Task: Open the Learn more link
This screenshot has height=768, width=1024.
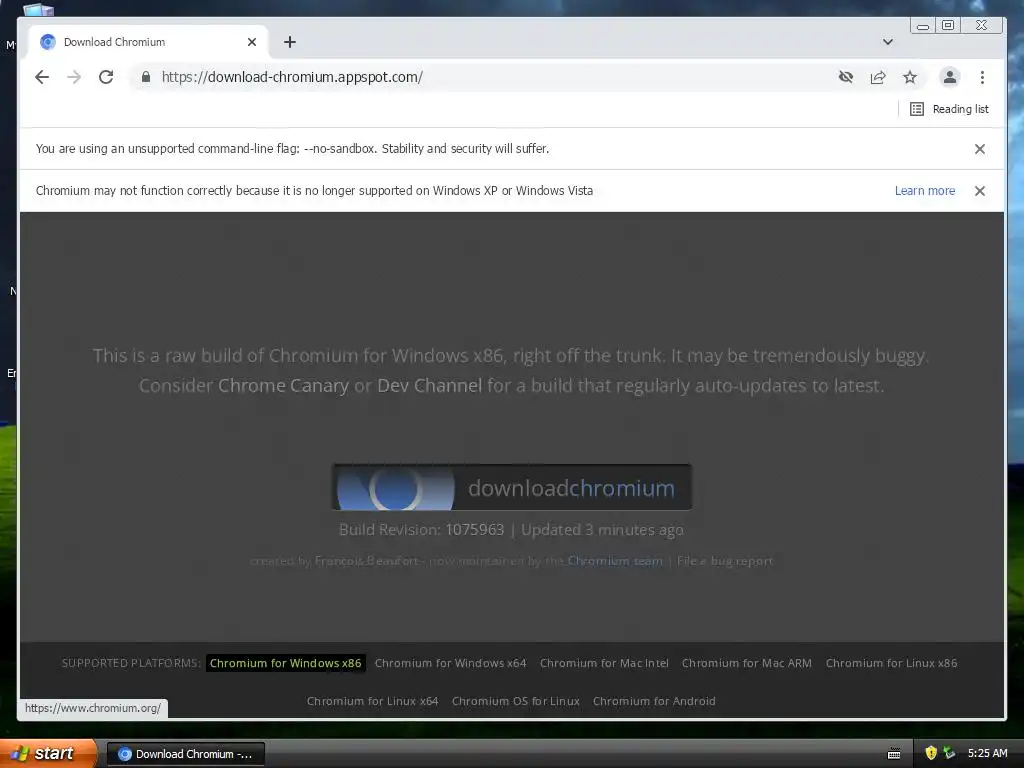Action: tap(925, 191)
